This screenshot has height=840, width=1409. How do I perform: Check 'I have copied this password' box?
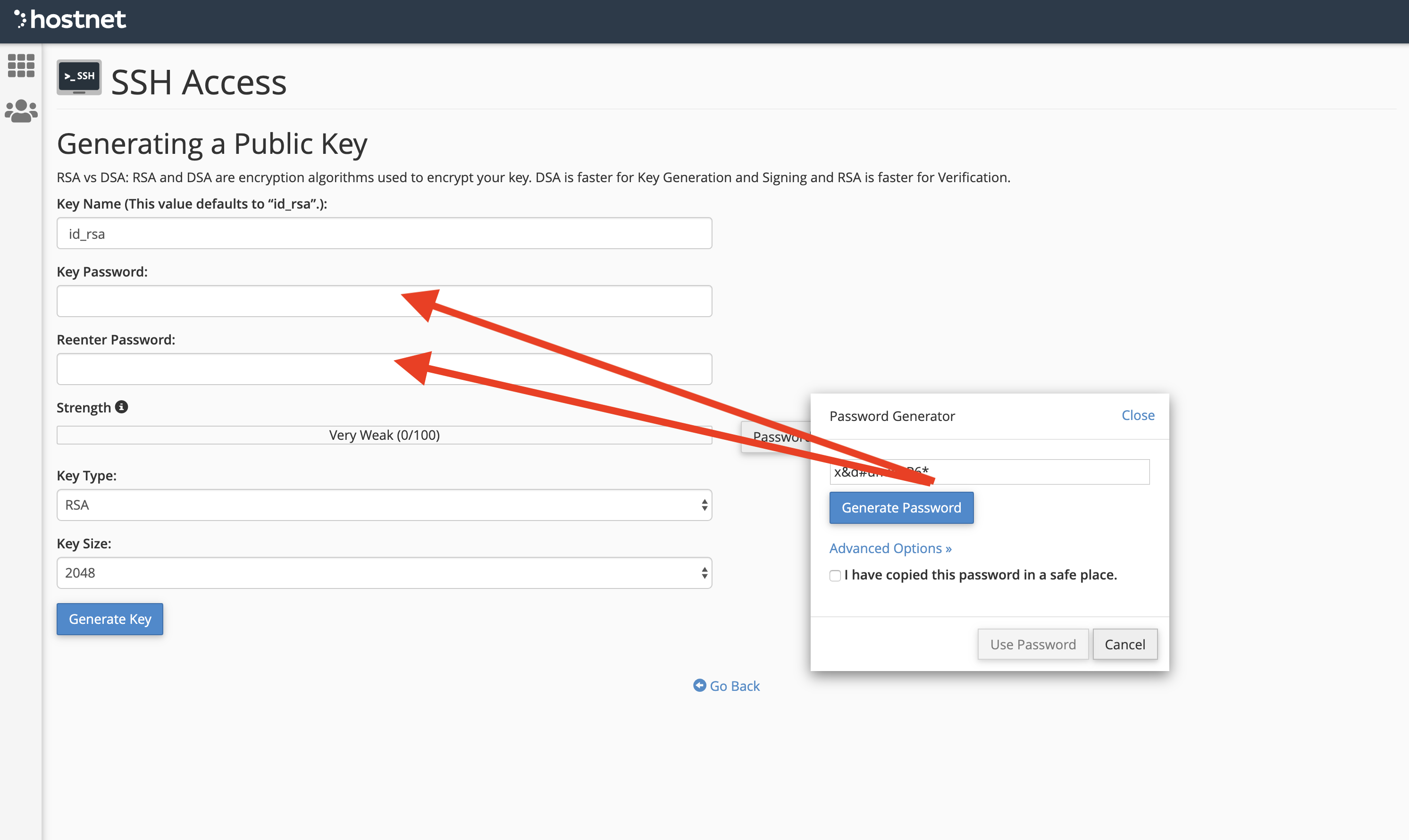tap(835, 576)
